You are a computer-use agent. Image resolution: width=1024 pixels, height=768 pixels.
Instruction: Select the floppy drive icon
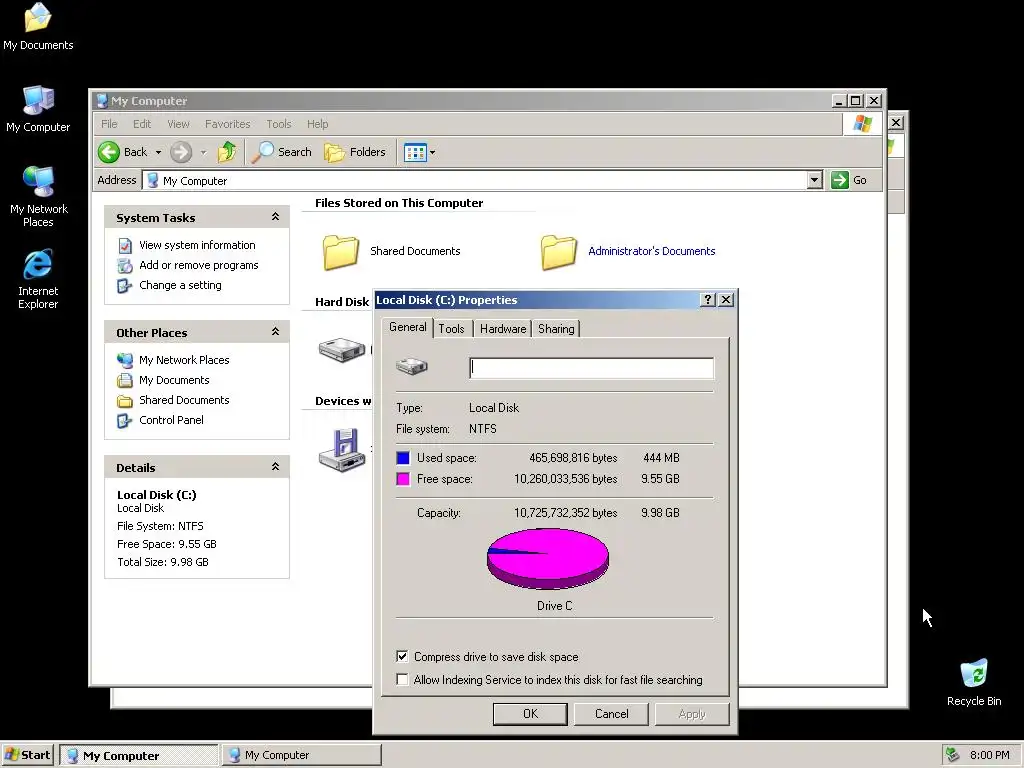342,449
